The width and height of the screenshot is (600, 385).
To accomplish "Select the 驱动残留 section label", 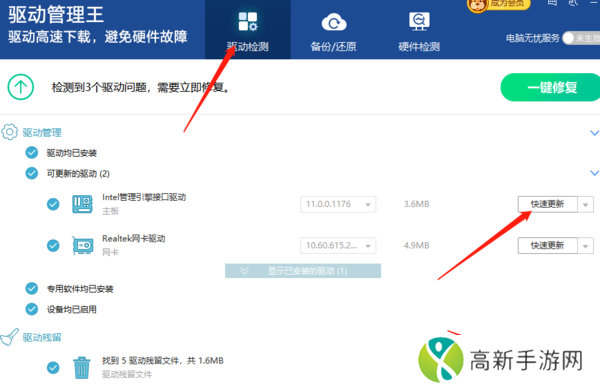I will click(x=42, y=337).
